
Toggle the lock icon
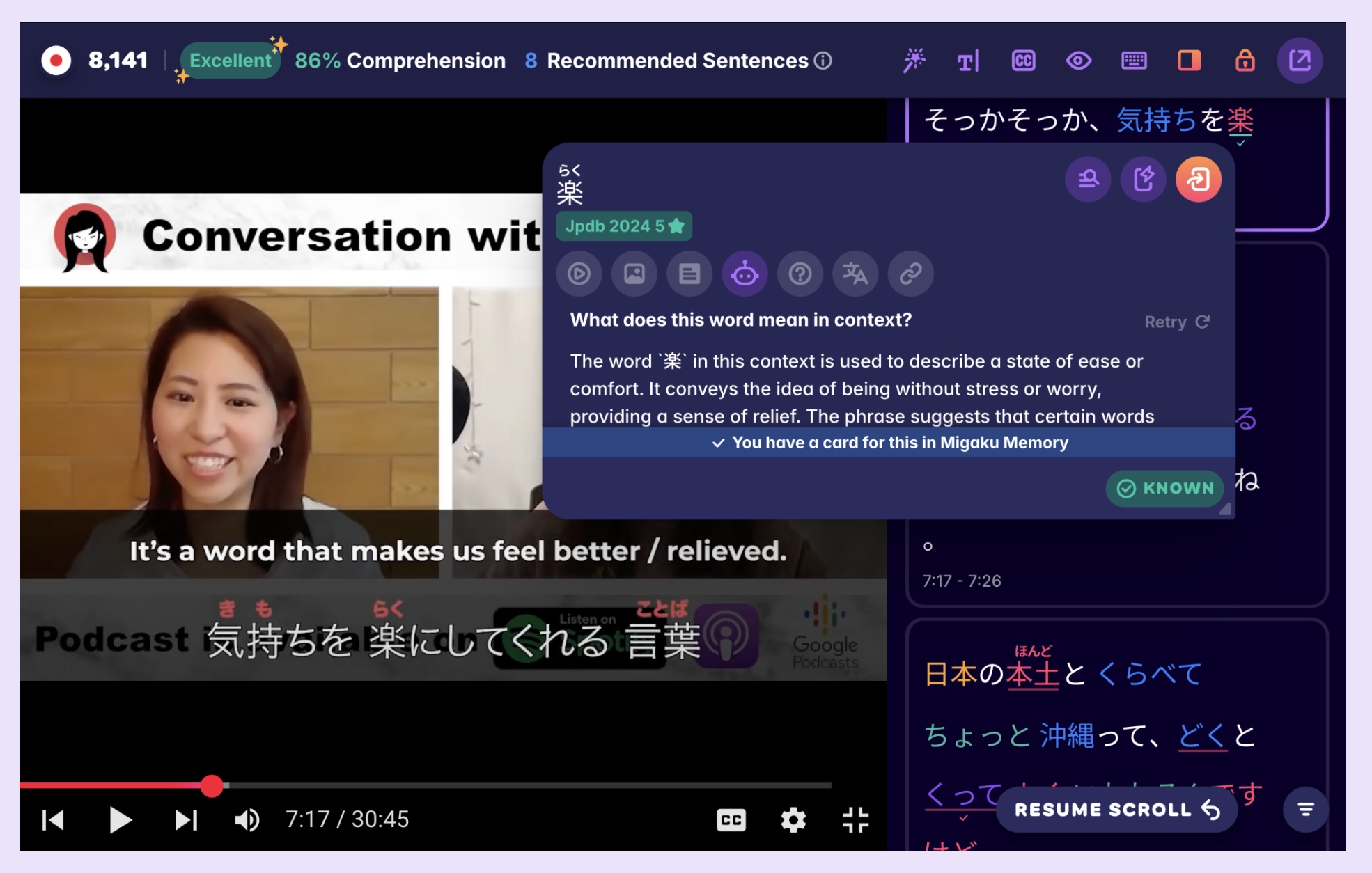(x=1245, y=61)
